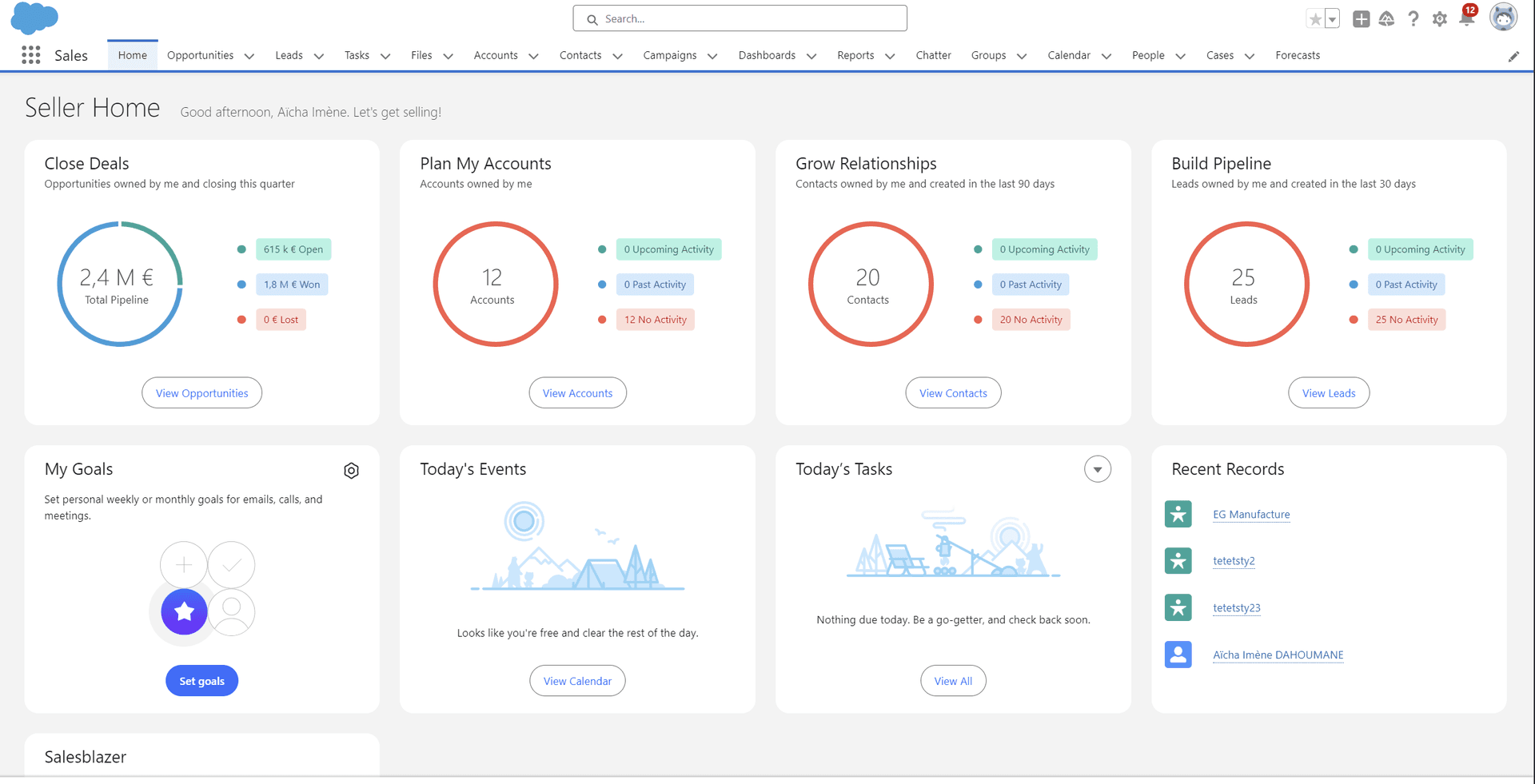Switch to the Chatter tab
1535x784 pixels.
tap(933, 55)
